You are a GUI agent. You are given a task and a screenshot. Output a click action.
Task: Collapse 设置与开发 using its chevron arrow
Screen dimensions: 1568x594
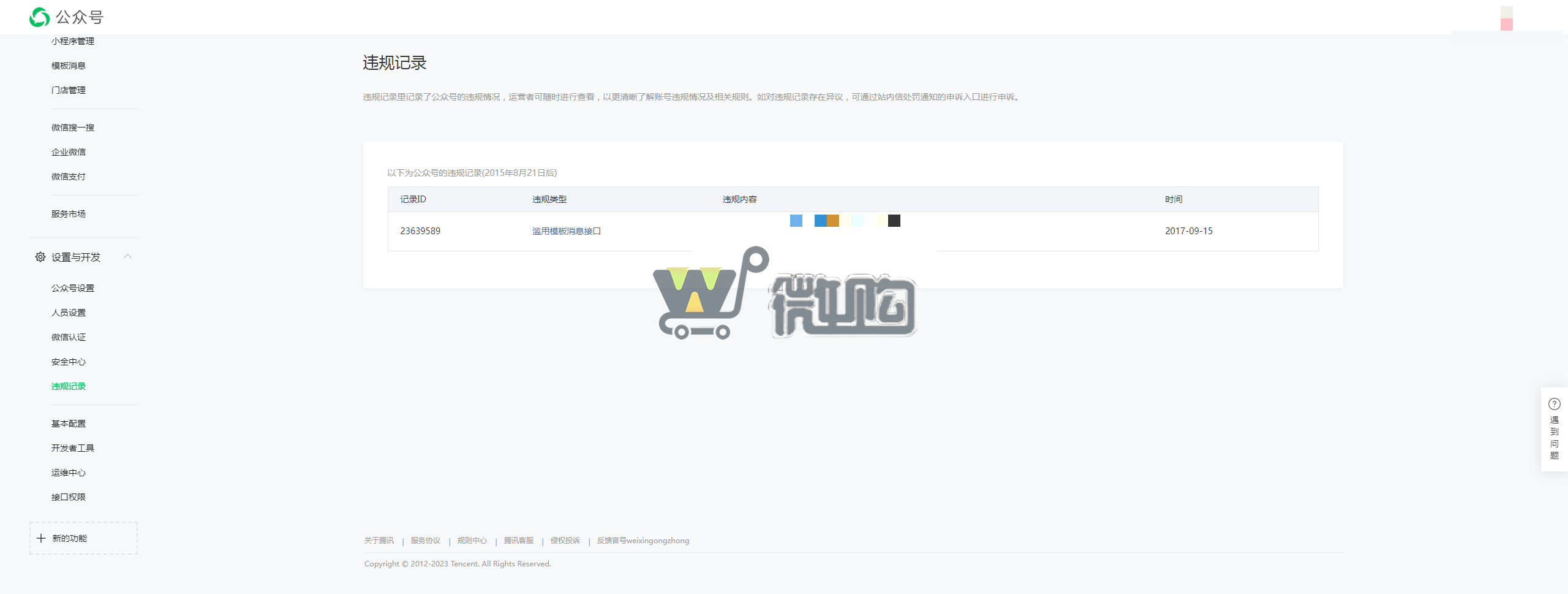(128, 257)
